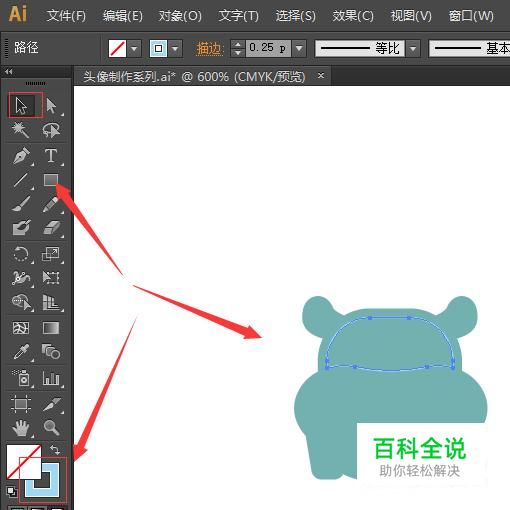Viewport: 510px width, 510px height.
Task: Select the Selection tool (black arrow)
Action: click(22, 105)
